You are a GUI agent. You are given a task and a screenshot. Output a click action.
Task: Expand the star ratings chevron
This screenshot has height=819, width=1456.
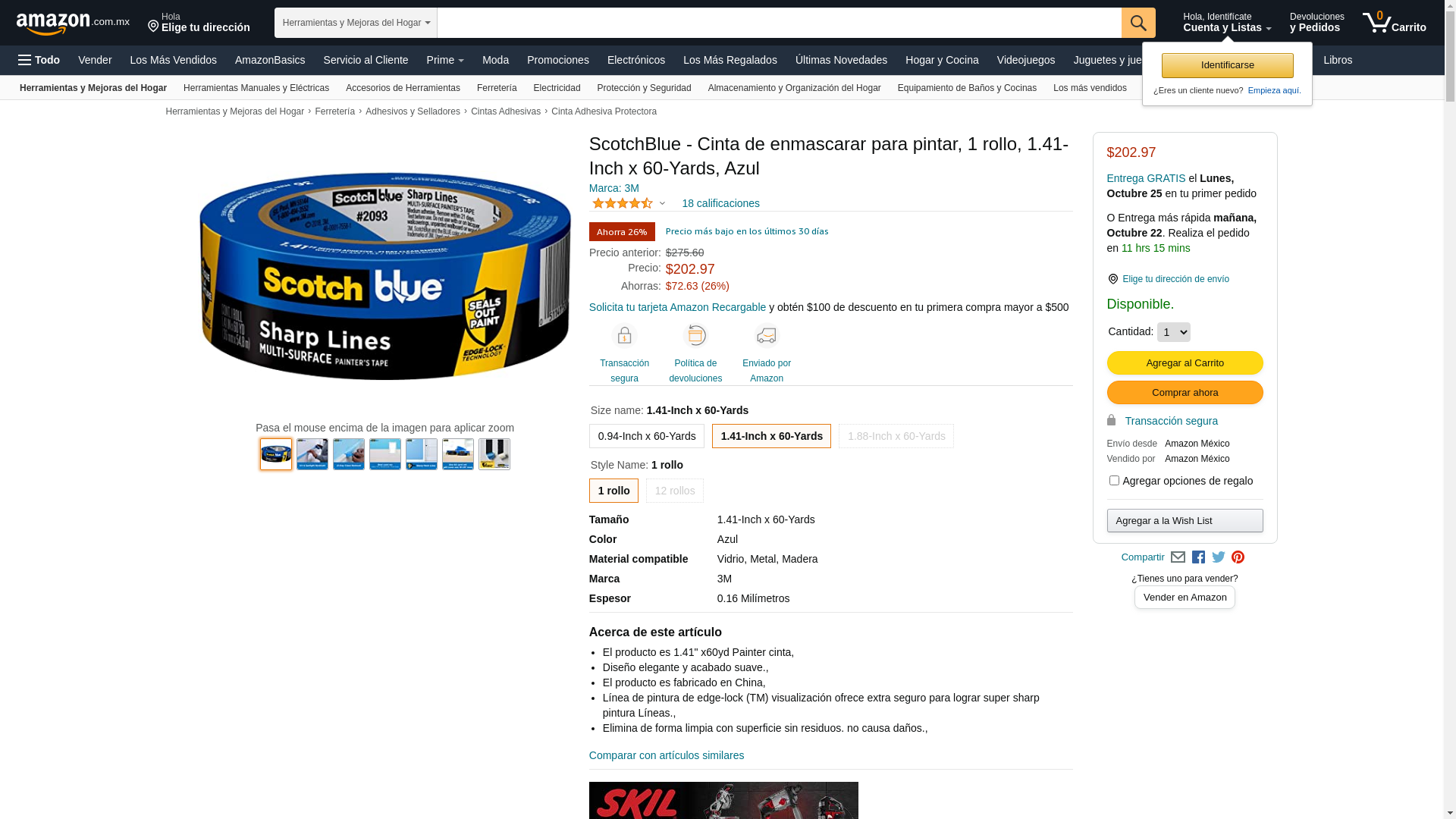(662, 203)
